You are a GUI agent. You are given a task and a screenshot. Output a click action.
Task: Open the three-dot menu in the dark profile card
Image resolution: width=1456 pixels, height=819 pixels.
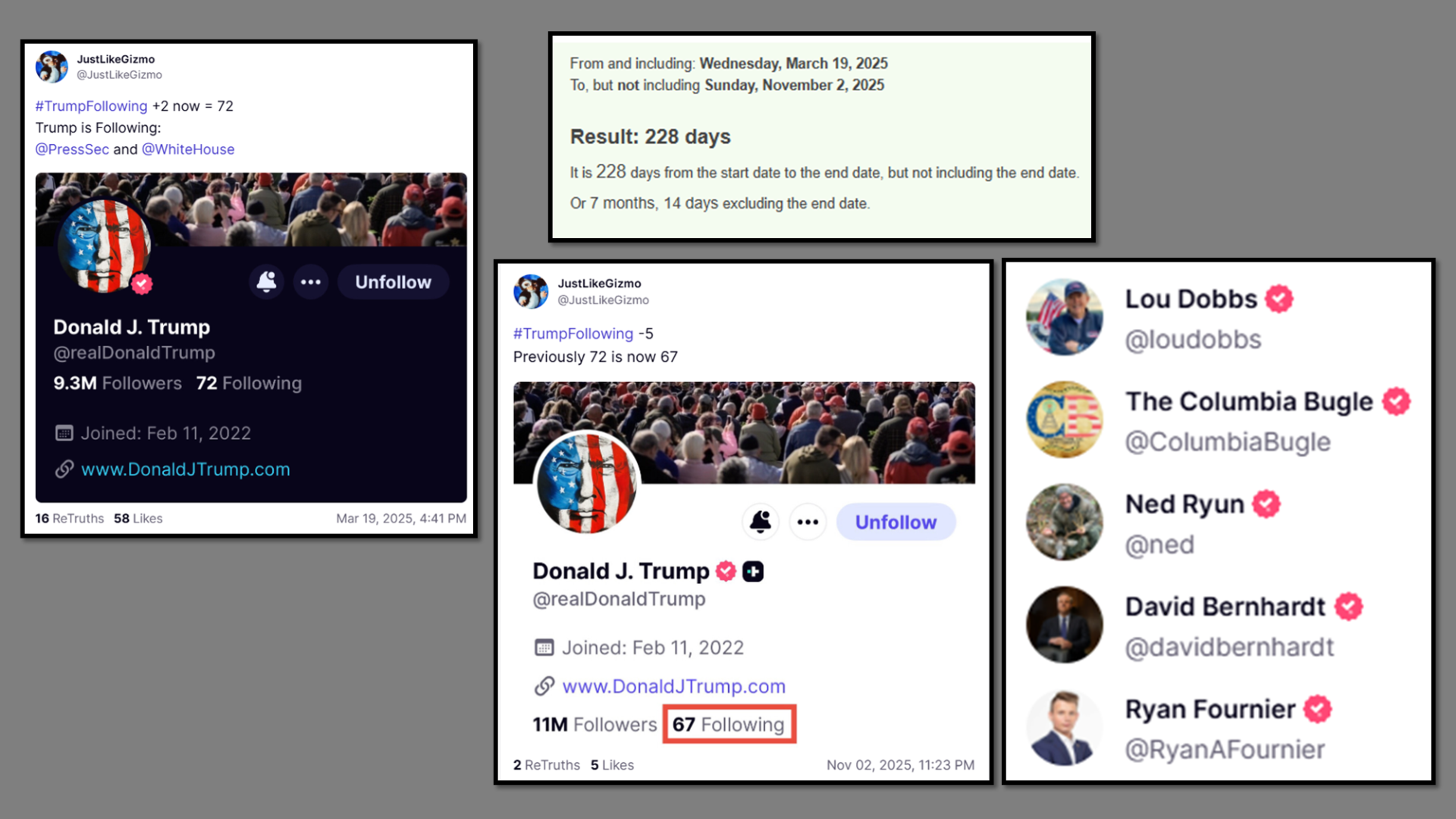[311, 282]
